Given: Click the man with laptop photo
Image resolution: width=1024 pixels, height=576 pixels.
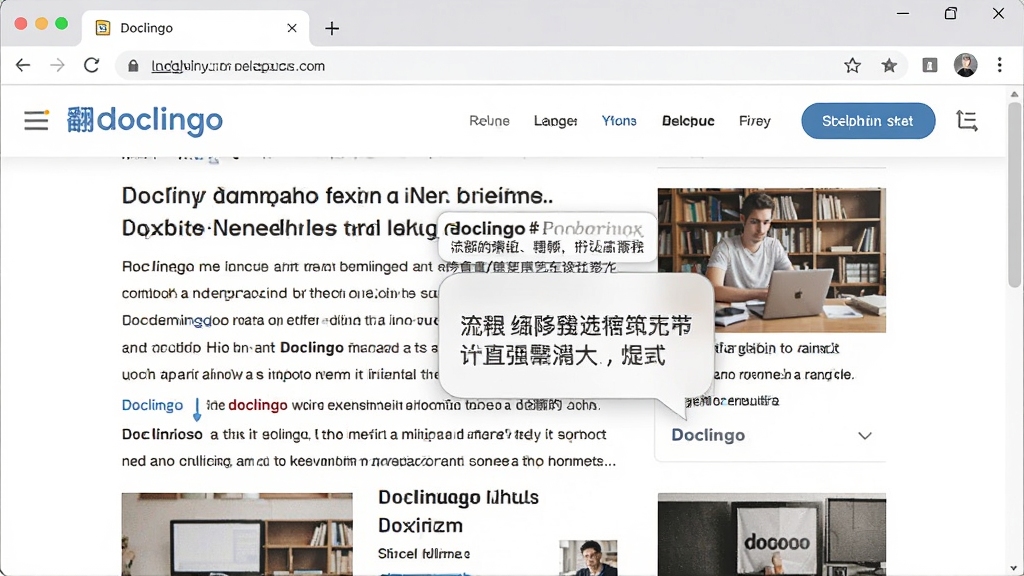Looking at the screenshot, I should click(771, 260).
